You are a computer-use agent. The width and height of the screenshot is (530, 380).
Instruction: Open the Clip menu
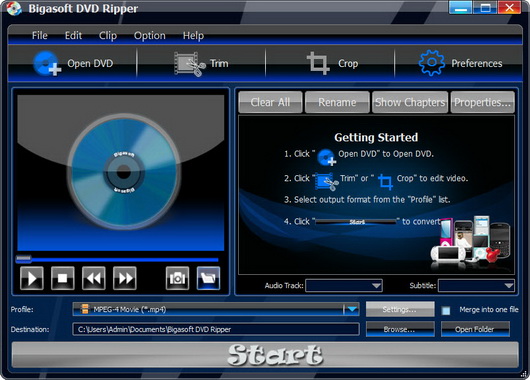(x=108, y=35)
